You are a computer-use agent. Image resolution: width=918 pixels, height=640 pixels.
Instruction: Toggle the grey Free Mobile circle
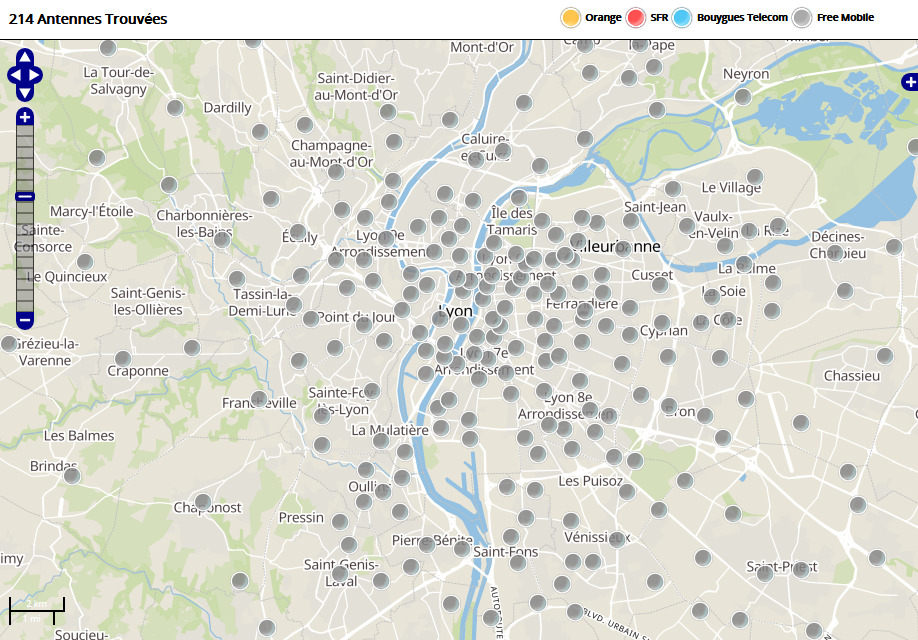pyautogui.click(x=802, y=17)
